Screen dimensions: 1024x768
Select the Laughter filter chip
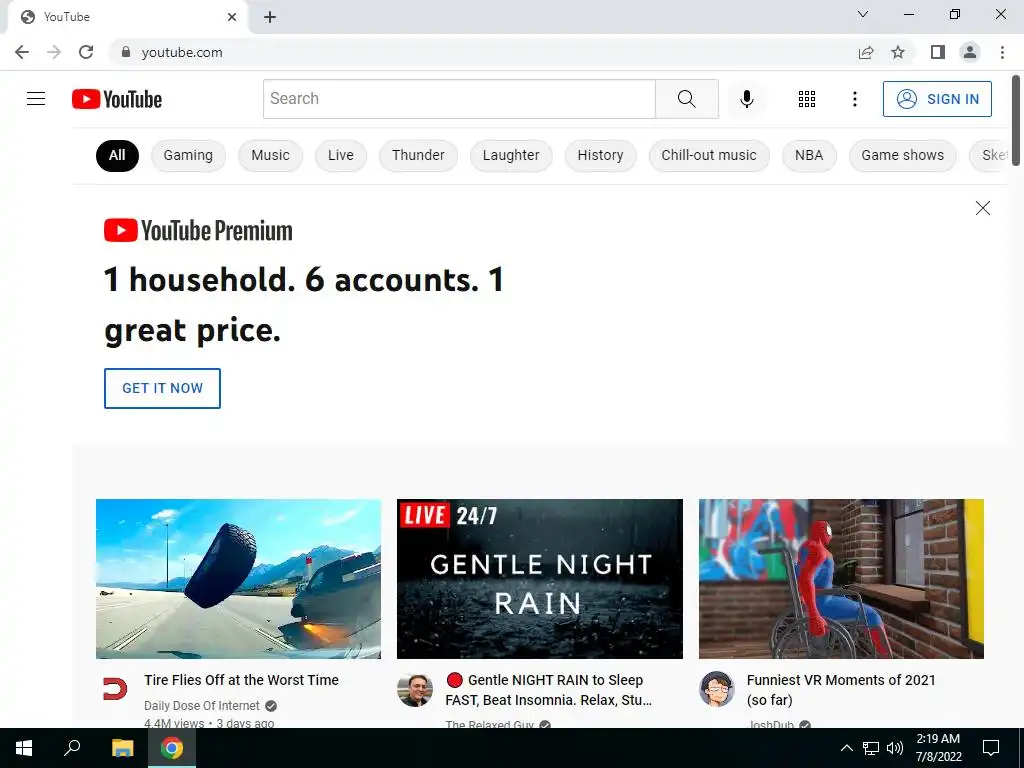click(511, 155)
